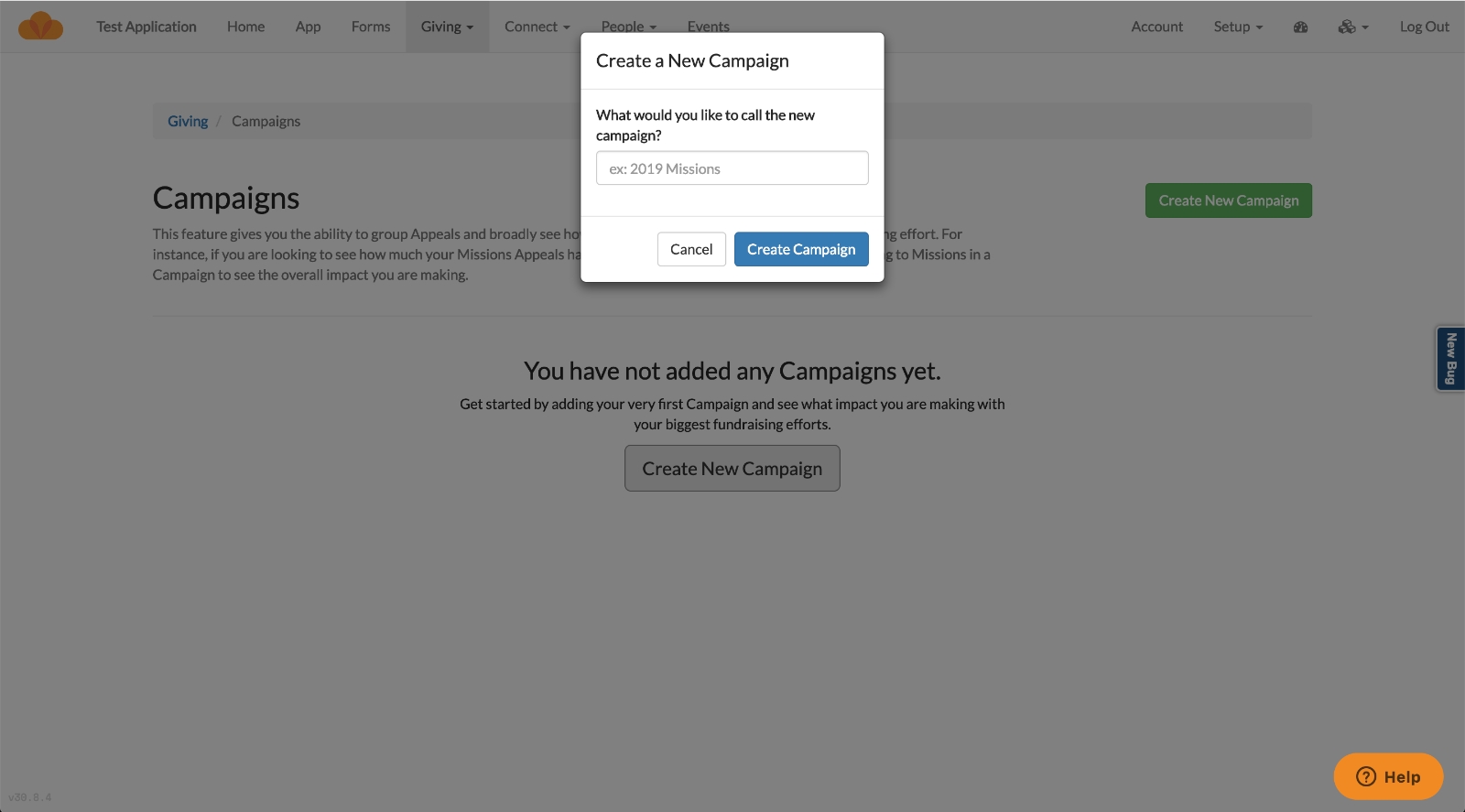Expand the Setup dropdown
The height and width of the screenshot is (812, 1465).
pyautogui.click(x=1238, y=26)
